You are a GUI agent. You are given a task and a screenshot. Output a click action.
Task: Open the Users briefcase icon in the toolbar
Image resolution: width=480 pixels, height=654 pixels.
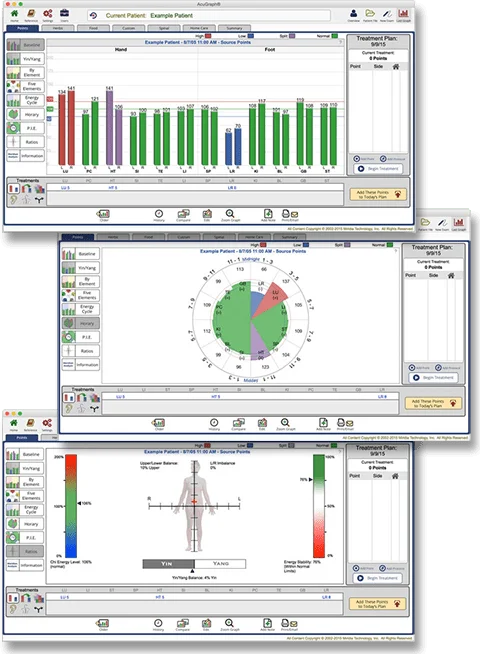pos(64,15)
